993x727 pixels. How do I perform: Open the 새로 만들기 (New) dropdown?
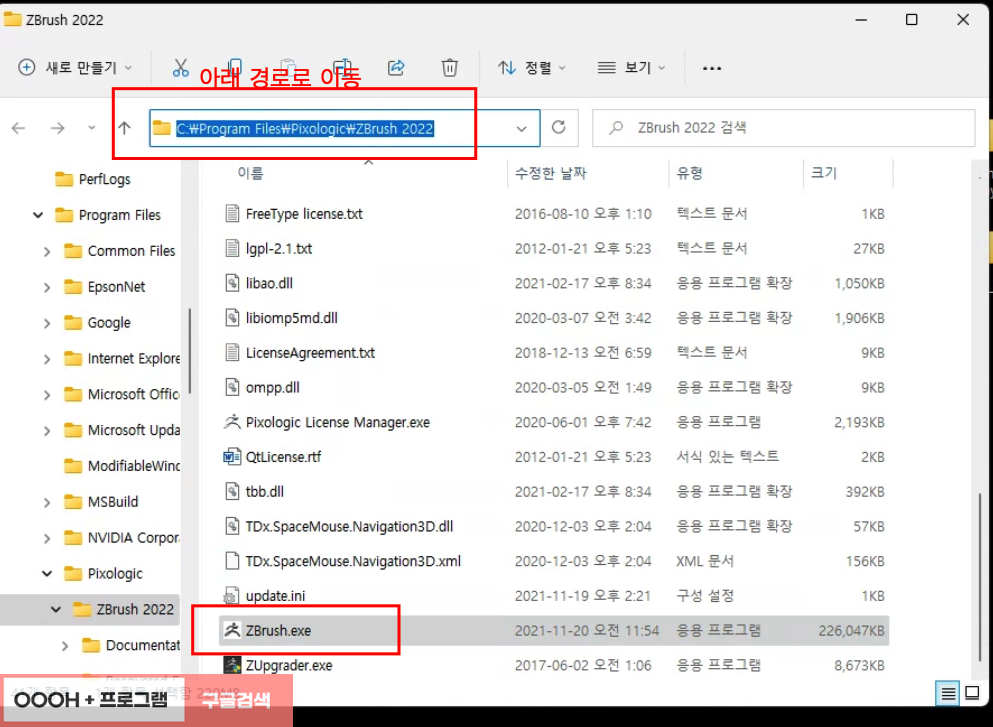click(x=75, y=67)
